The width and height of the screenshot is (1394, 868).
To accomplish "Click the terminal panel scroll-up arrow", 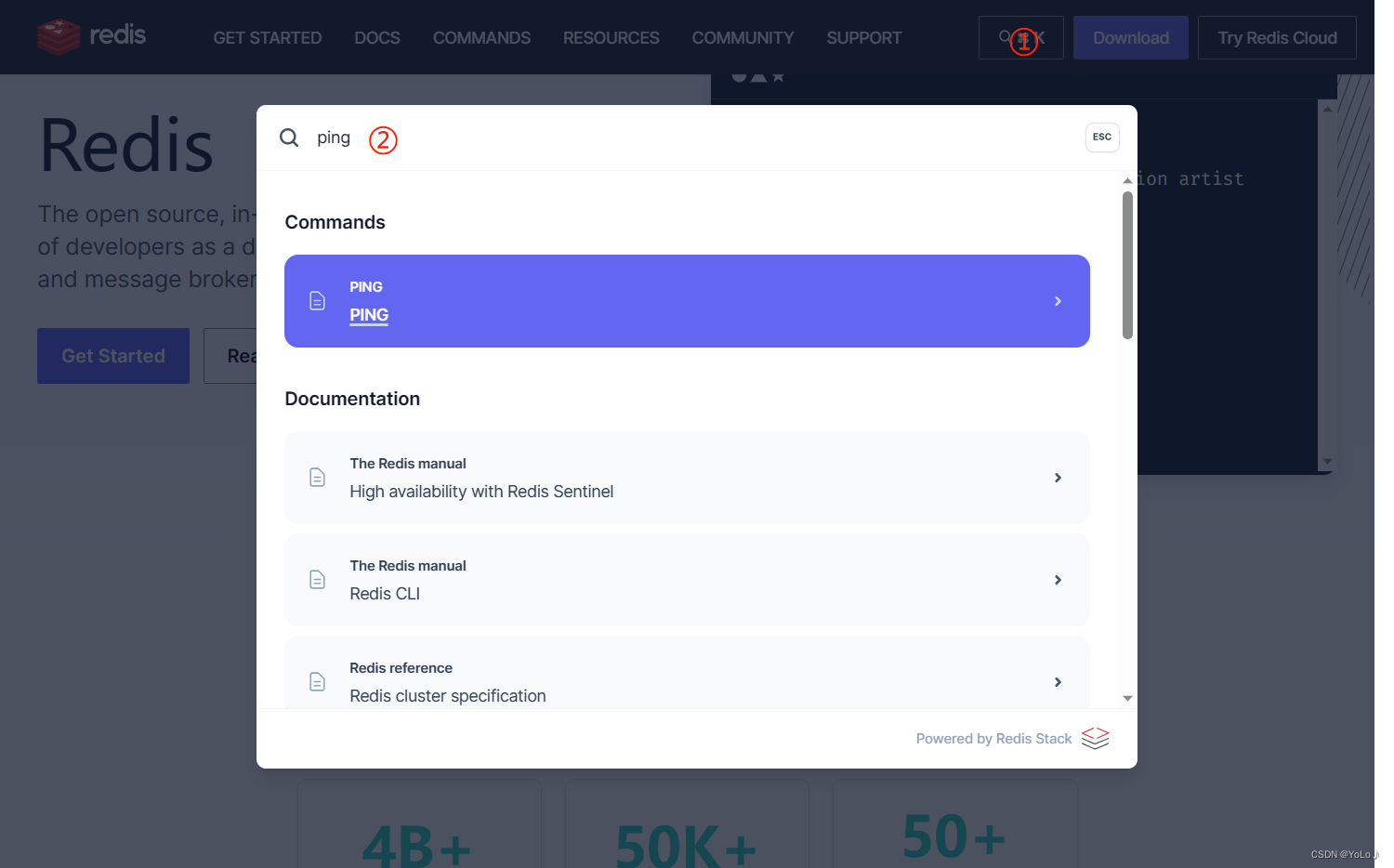I will point(1327,110).
